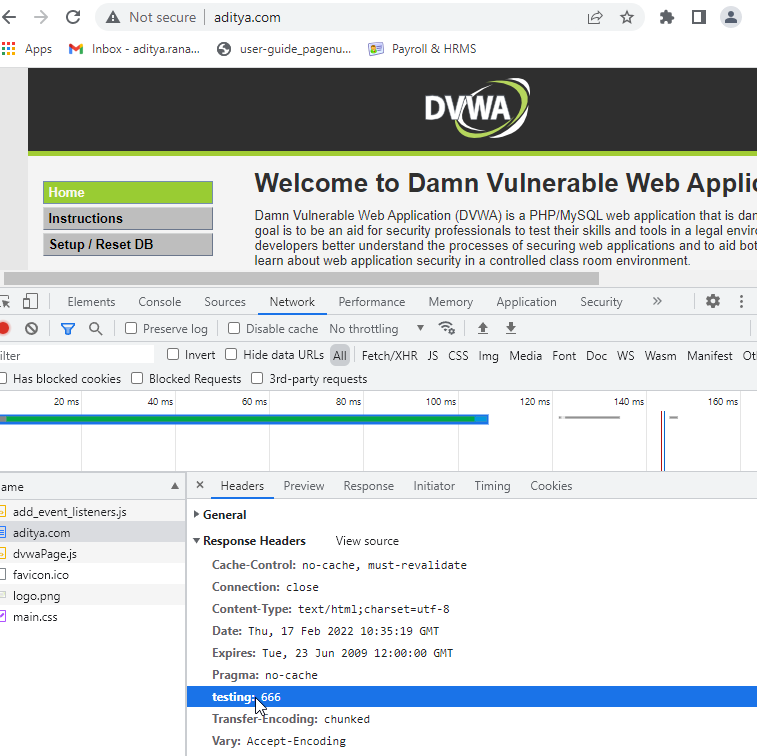Open the Security tab in DevTools

601,302
